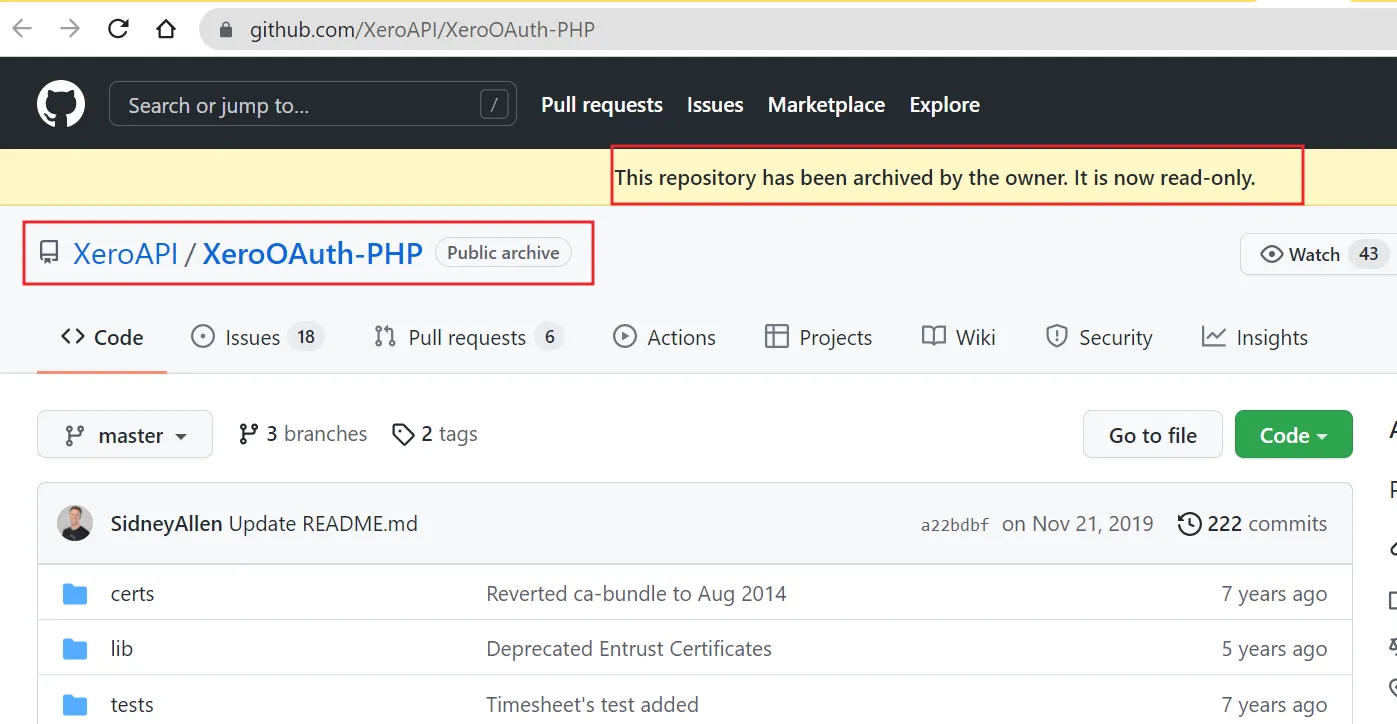Click the folder icon for tests
1397x724 pixels.
pos(75,704)
